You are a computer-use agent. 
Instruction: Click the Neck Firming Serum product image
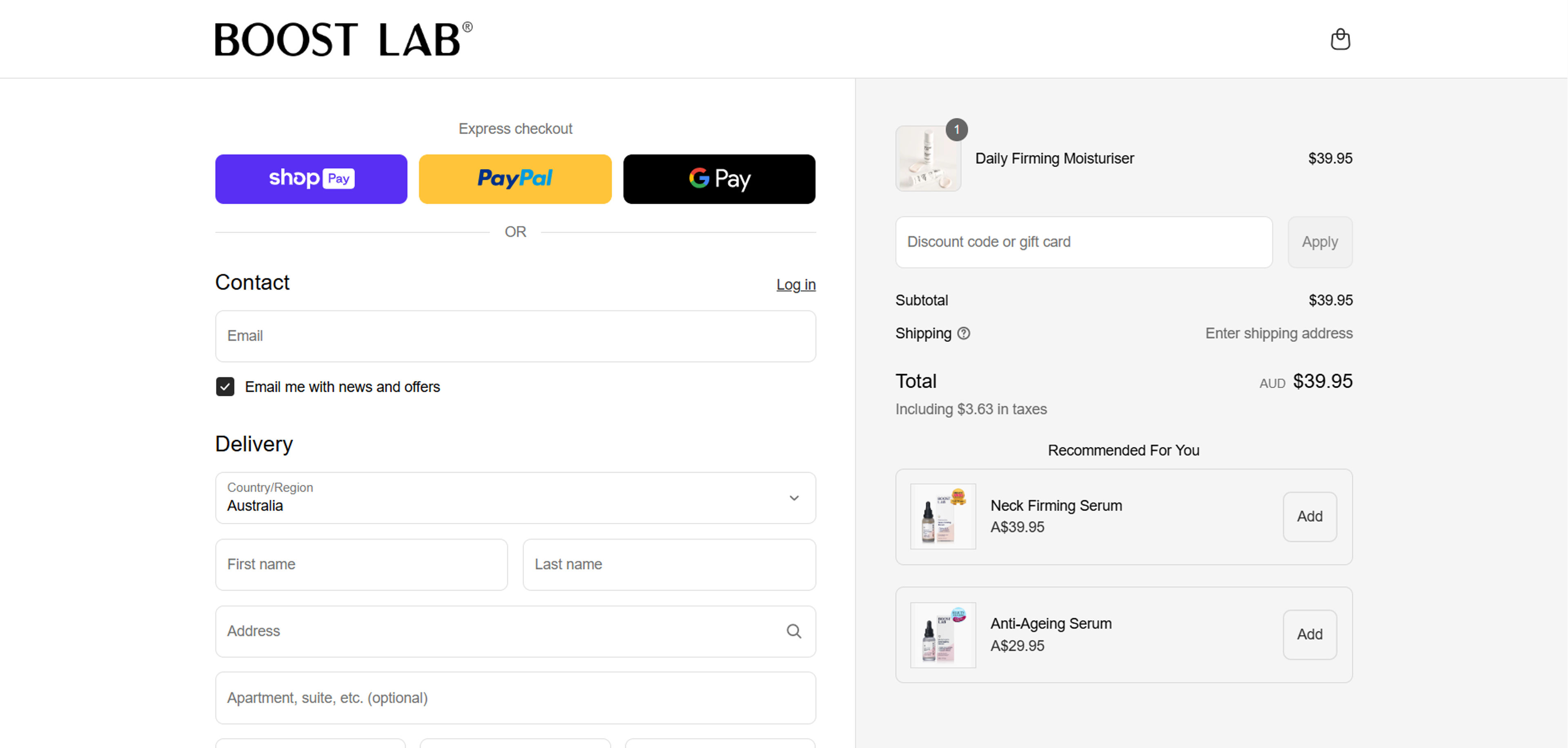tap(943, 516)
